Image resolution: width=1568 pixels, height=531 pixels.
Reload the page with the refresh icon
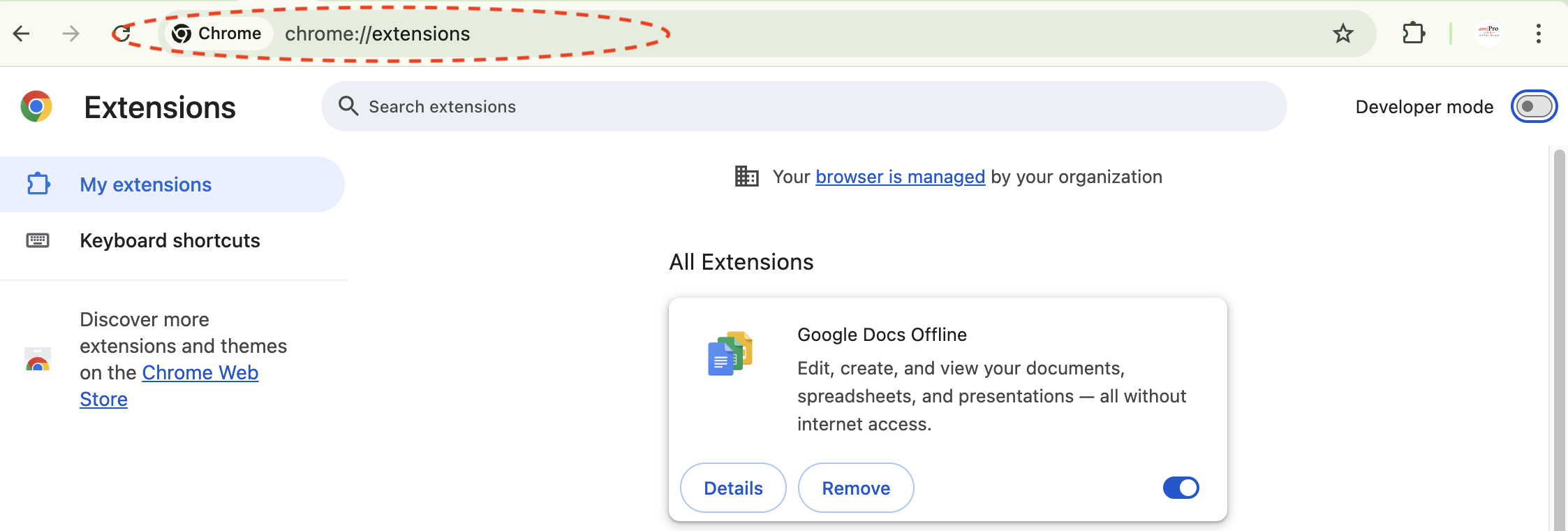(x=123, y=33)
